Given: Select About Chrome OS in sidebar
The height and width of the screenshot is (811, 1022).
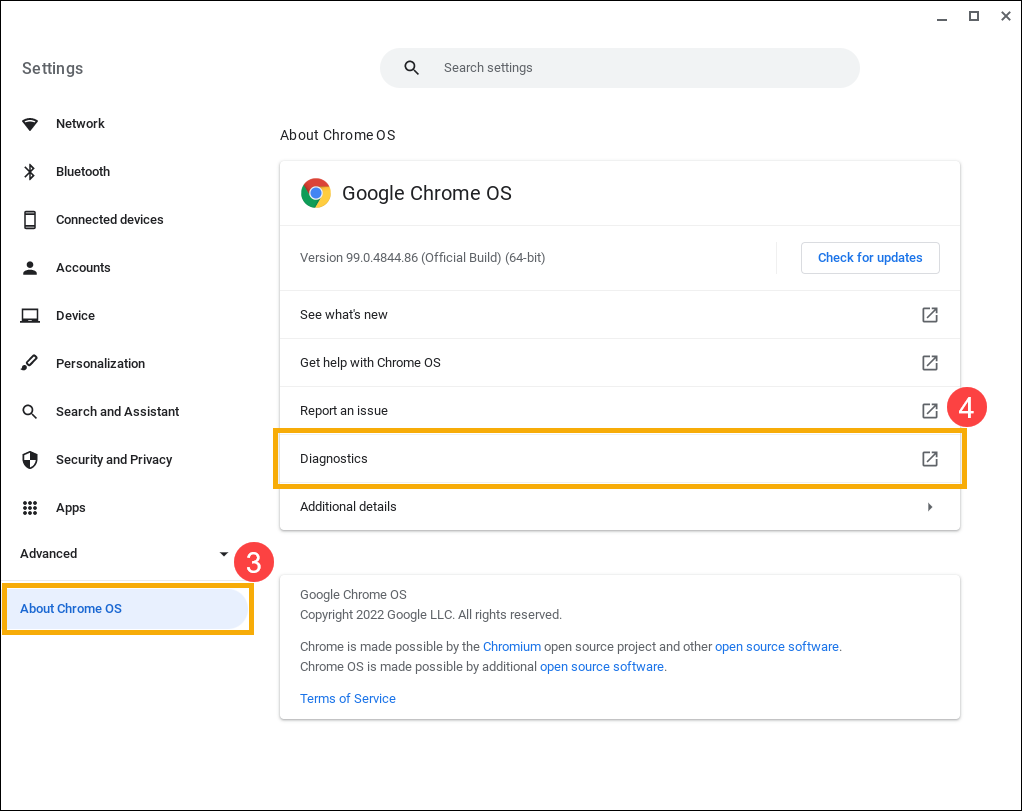Looking at the screenshot, I should (x=128, y=609).
